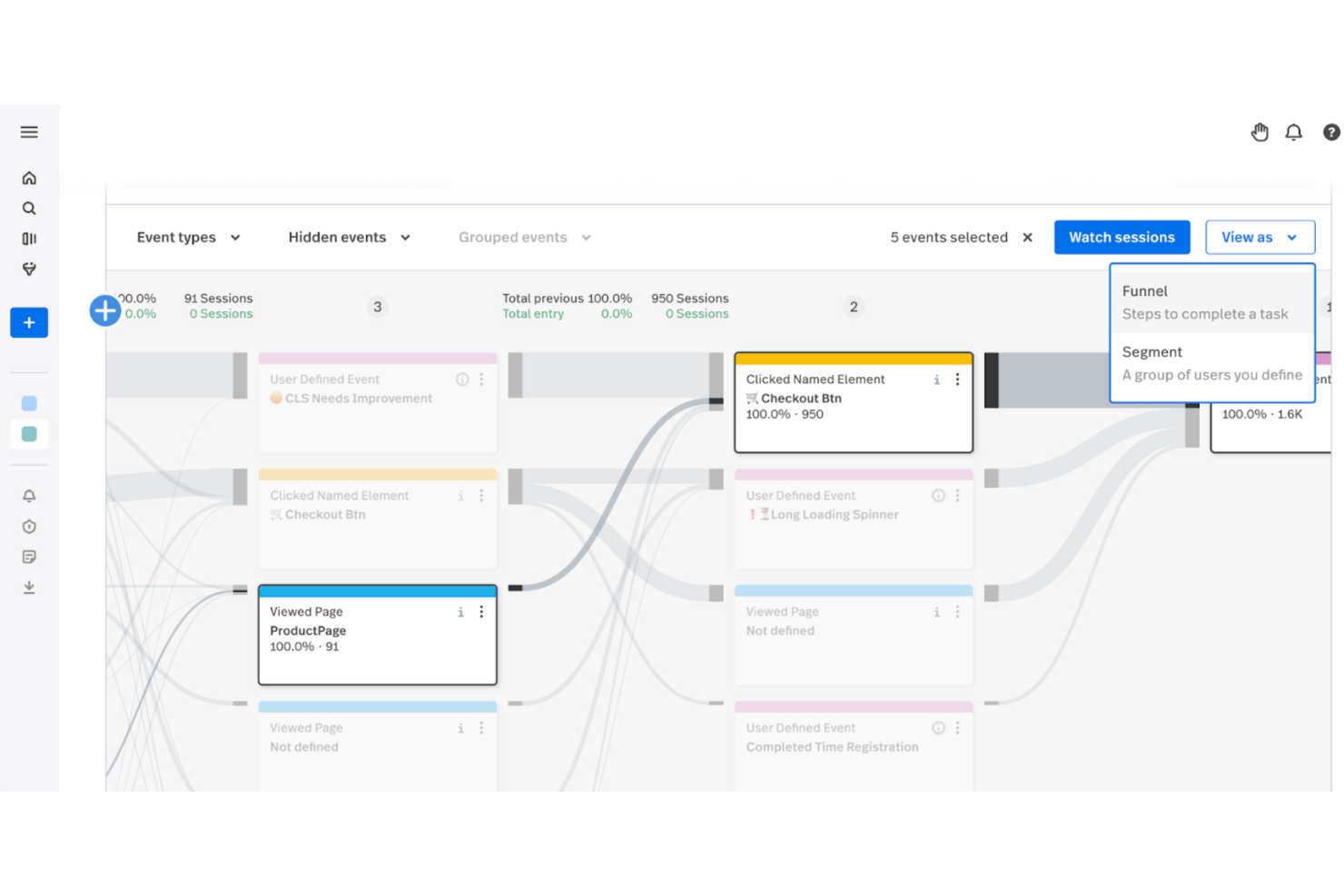The height and width of the screenshot is (896, 1344).
Task: Click the hand icon in top bar
Action: tap(1260, 133)
